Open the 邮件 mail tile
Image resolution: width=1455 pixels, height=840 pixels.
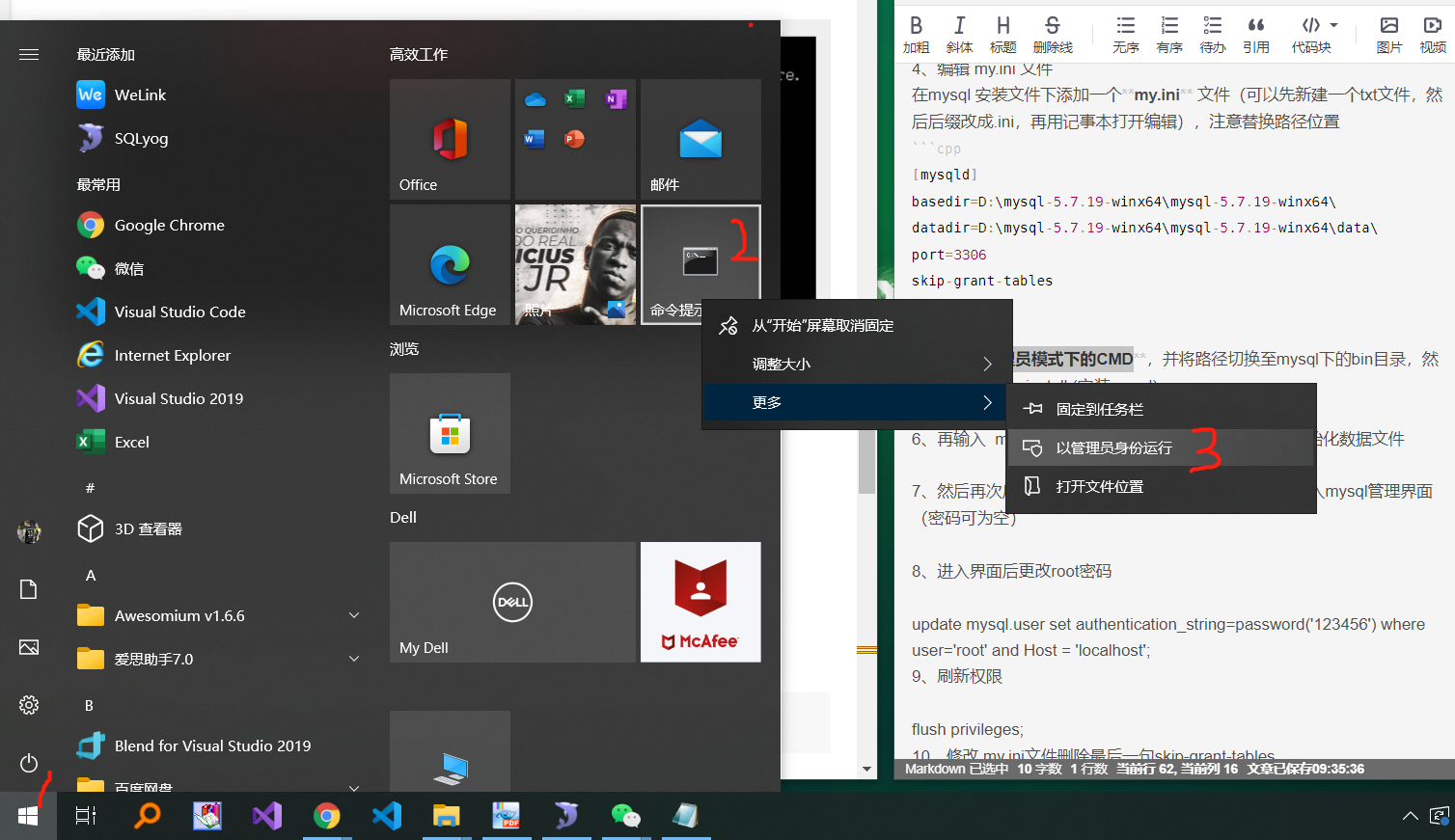coord(700,139)
